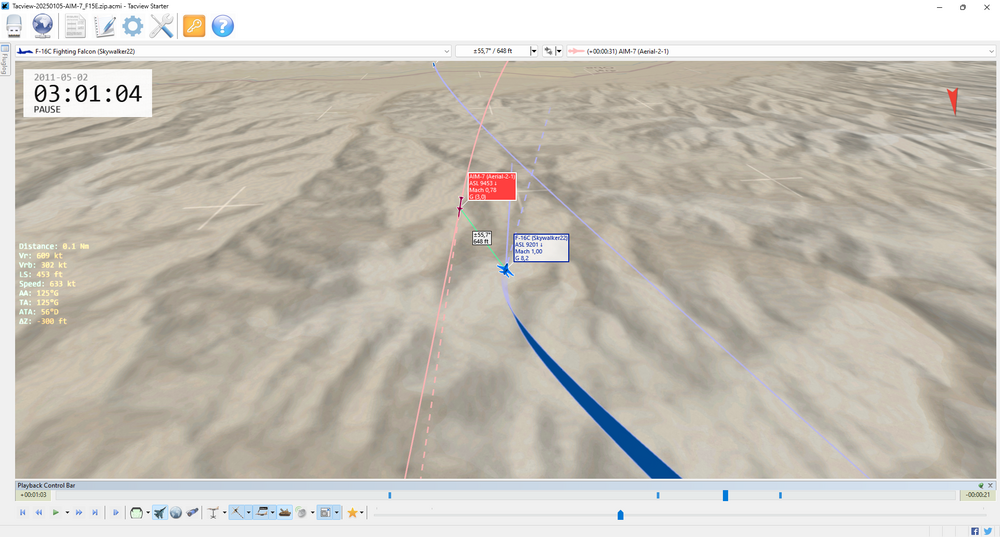Open the object labels dropdown arrow
Image resolution: width=1000 pixels, height=537 pixels.
pyautogui.click(x=272, y=512)
